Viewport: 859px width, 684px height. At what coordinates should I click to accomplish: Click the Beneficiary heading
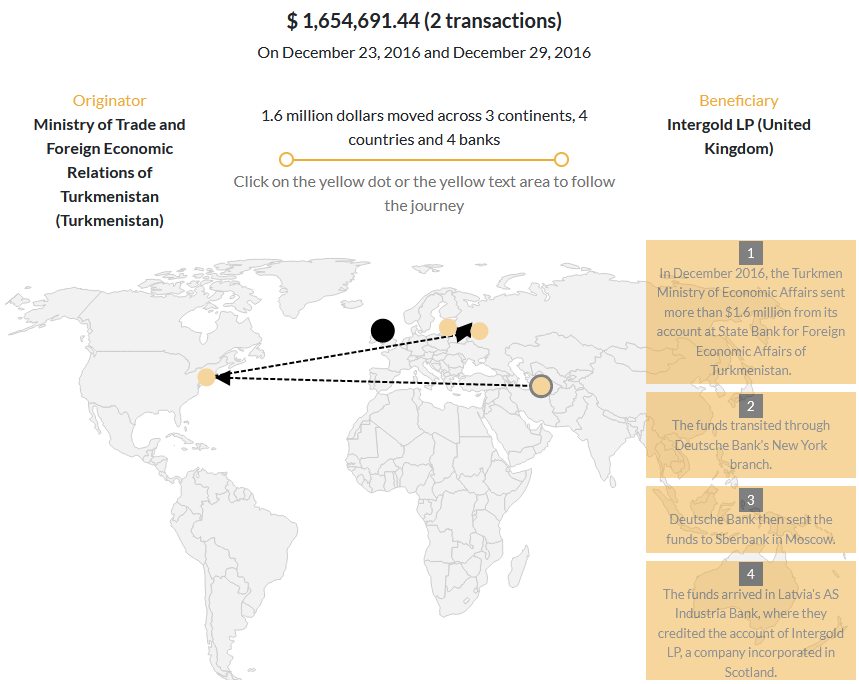pos(738,101)
